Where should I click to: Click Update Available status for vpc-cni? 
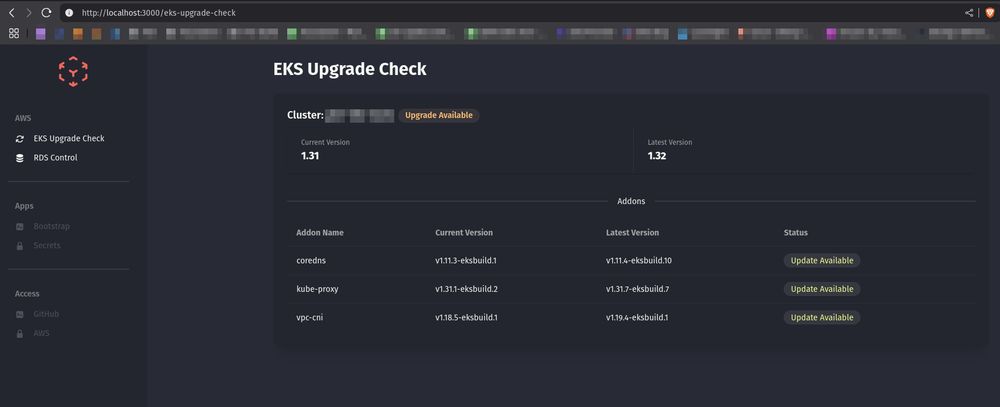click(x=822, y=317)
